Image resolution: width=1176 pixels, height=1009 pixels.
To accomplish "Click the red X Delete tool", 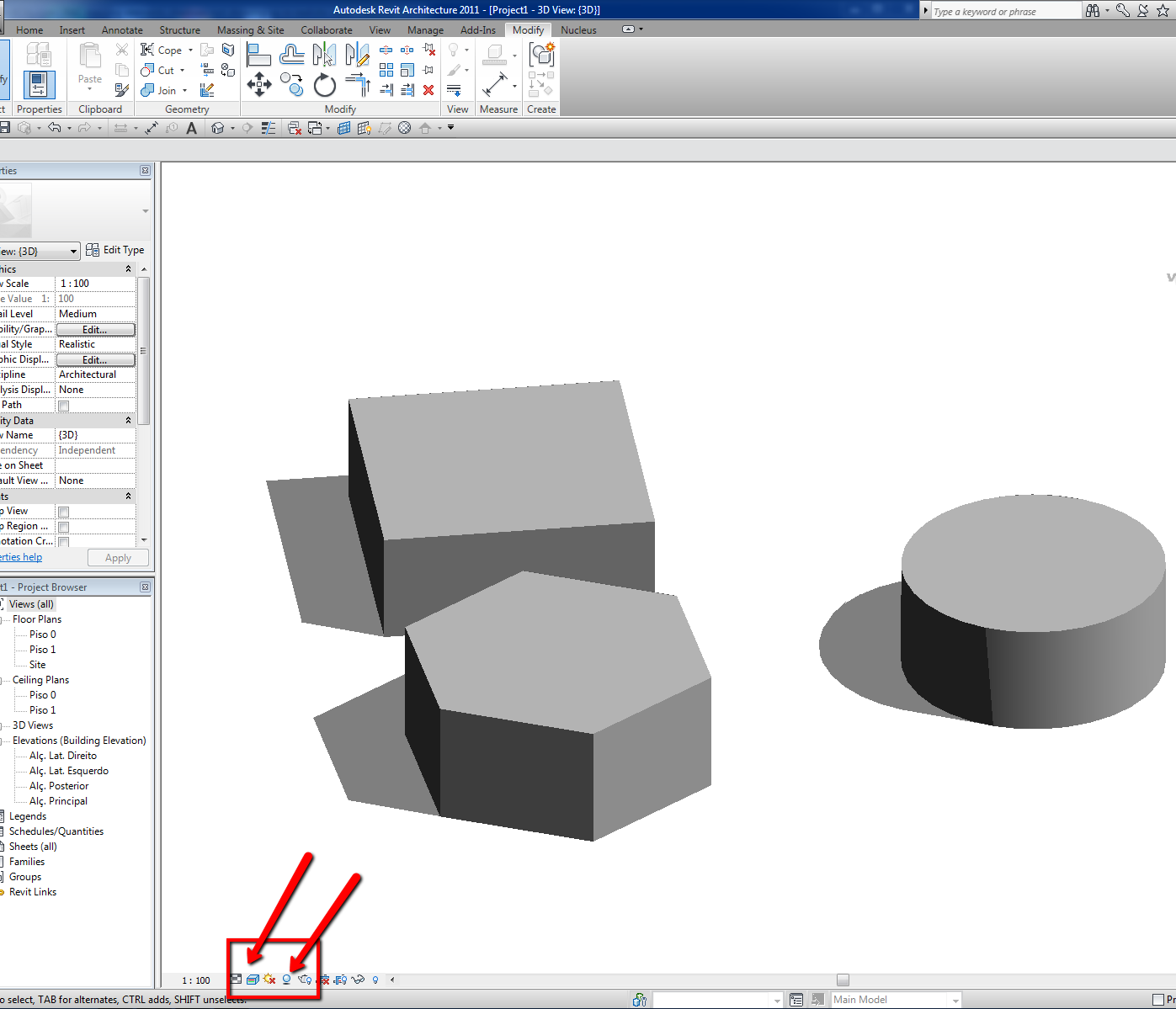I will tap(428, 89).
